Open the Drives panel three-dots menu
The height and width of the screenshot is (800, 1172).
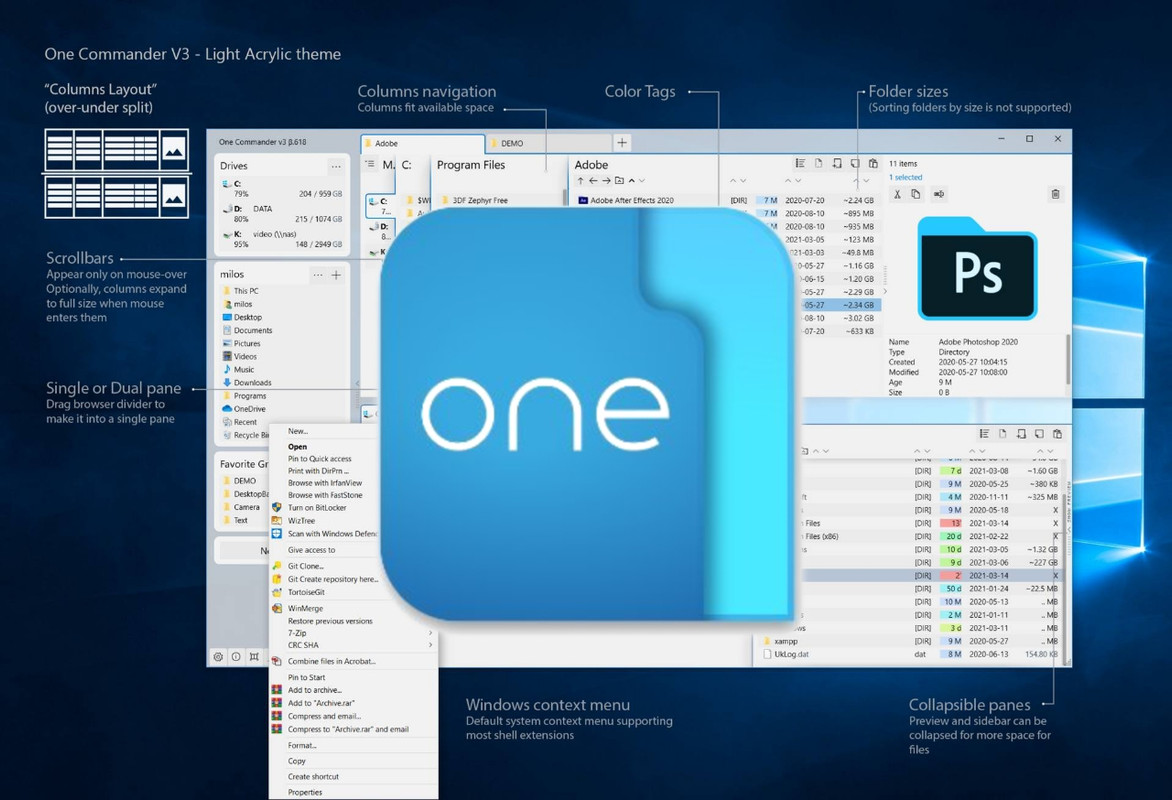coord(336,166)
